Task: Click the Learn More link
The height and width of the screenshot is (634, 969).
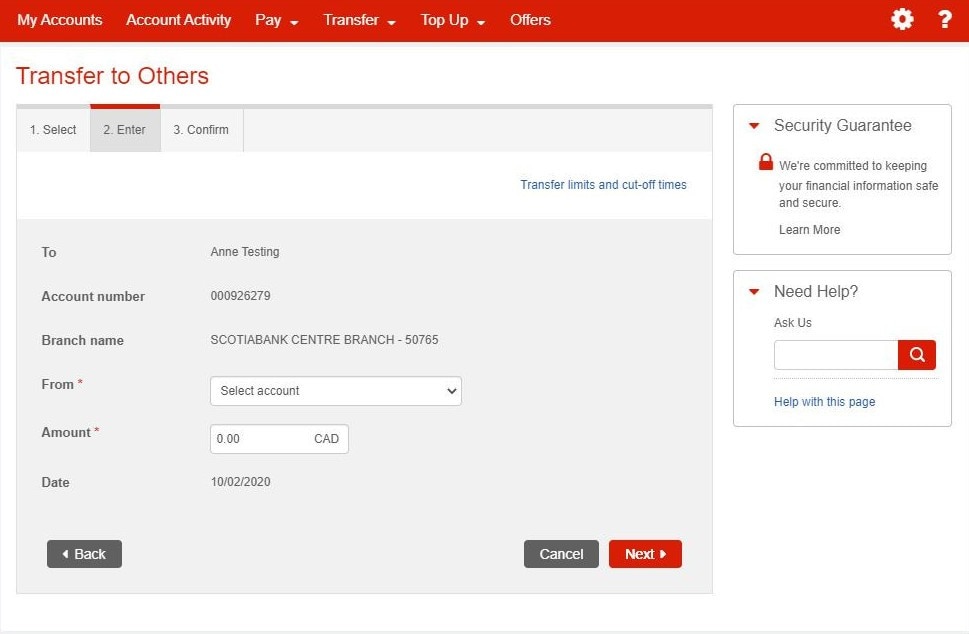Action: coord(809,229)
